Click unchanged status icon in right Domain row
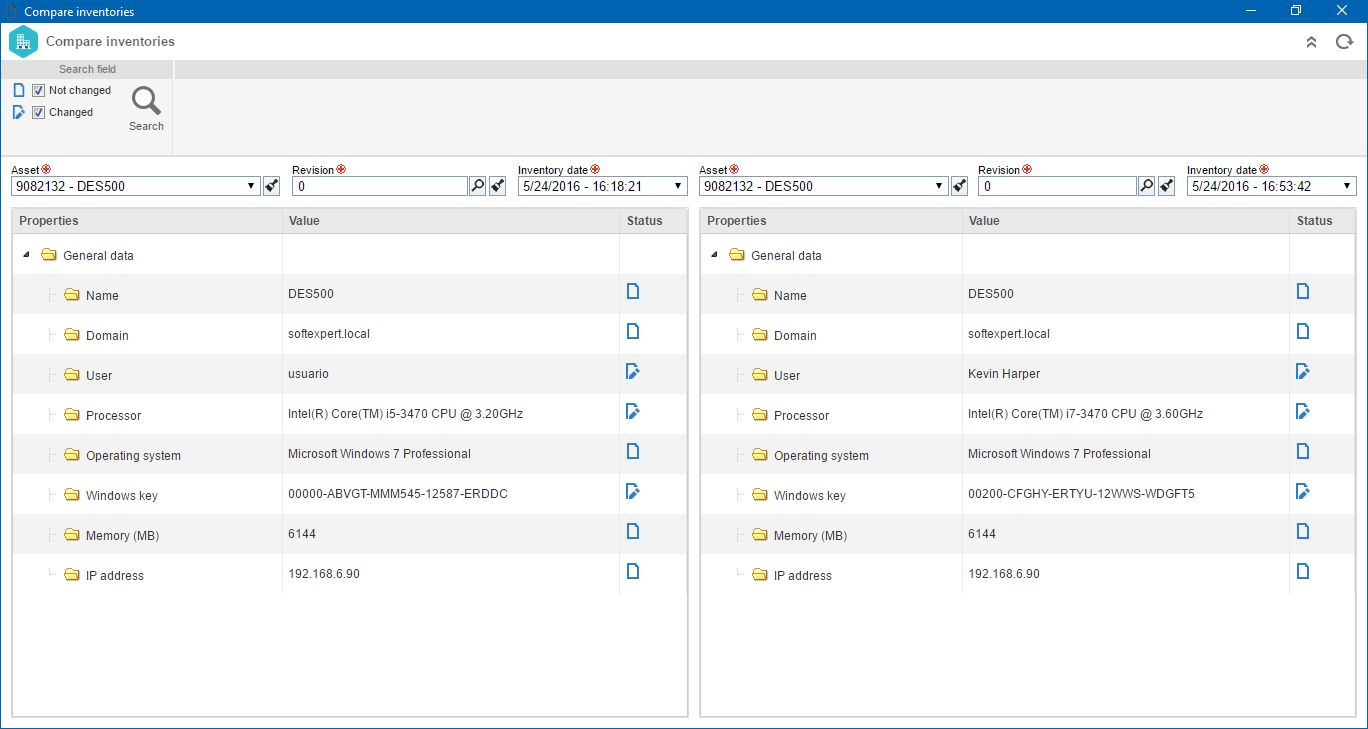This screenshot has width=1368, height=729. click(x=1303, y=332)
